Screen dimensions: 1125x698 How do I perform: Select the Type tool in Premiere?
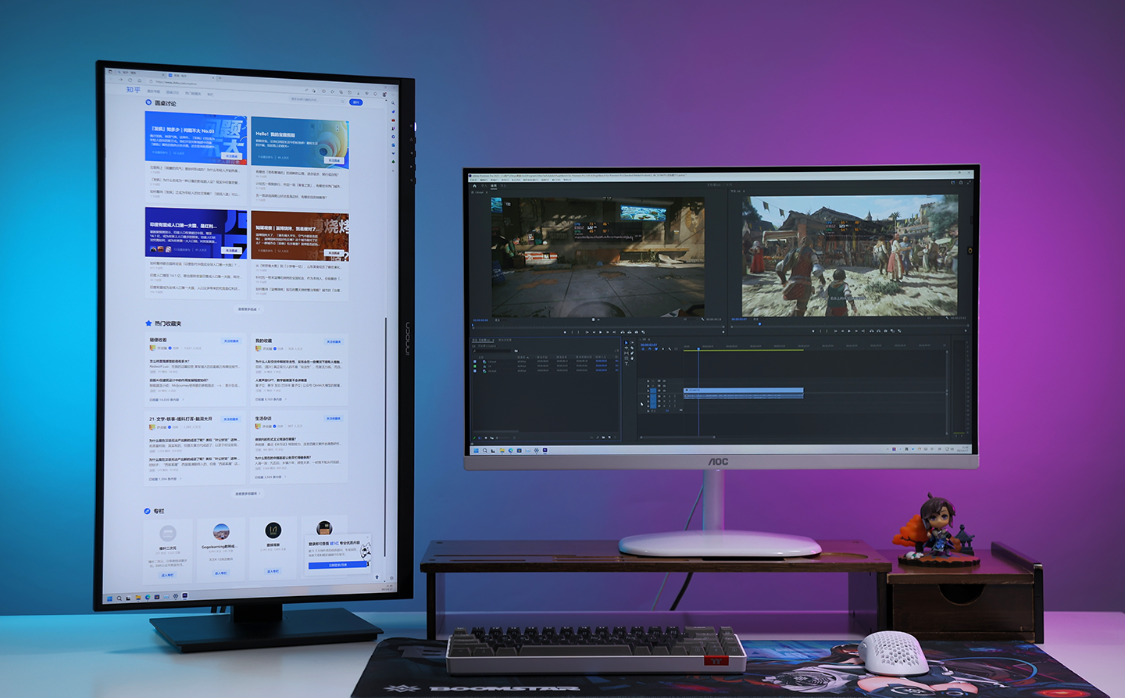626,364
